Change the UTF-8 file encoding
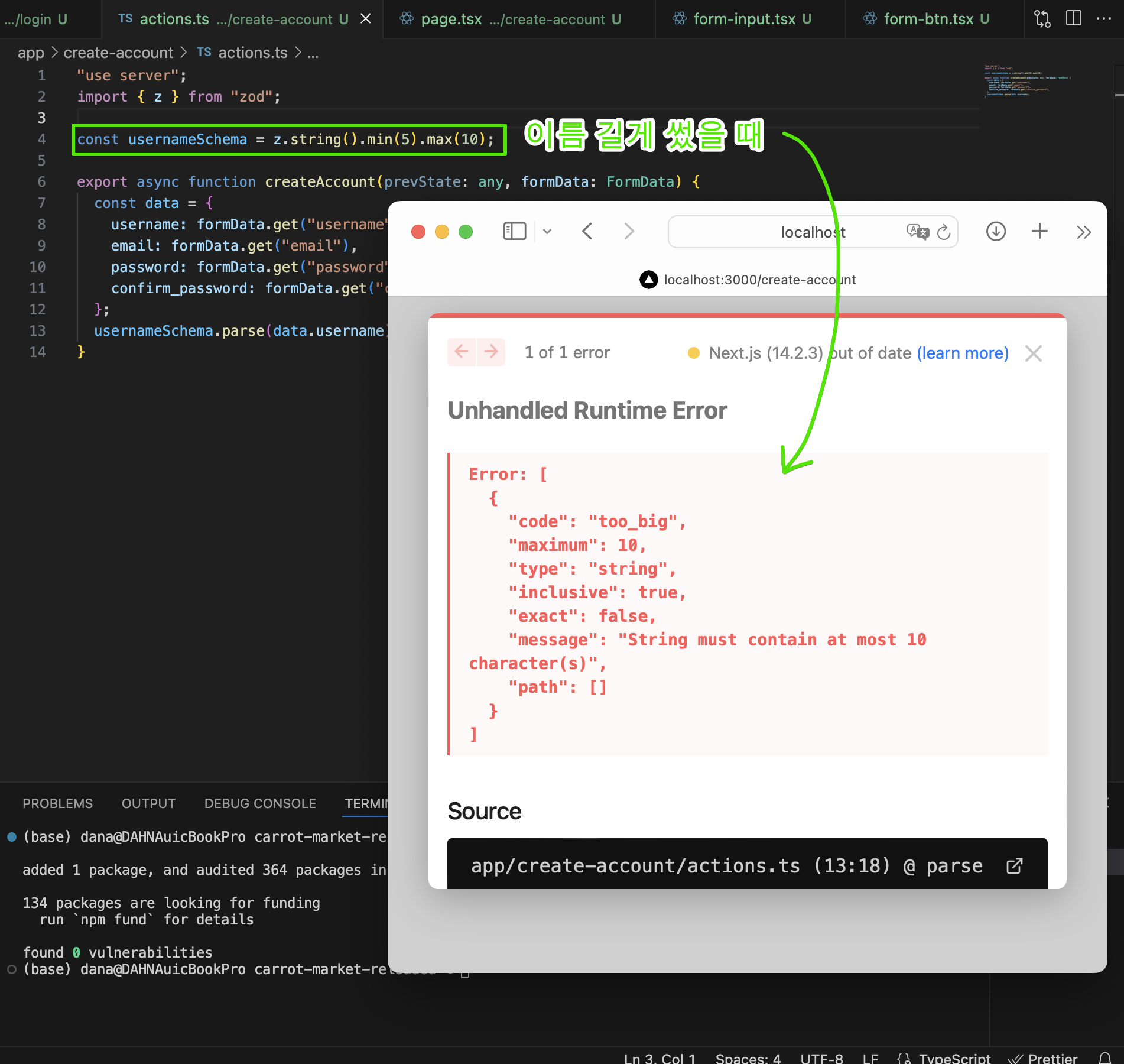Screen dimensions: 1124x1064 pyautogui.click(x=821, y=1058)
